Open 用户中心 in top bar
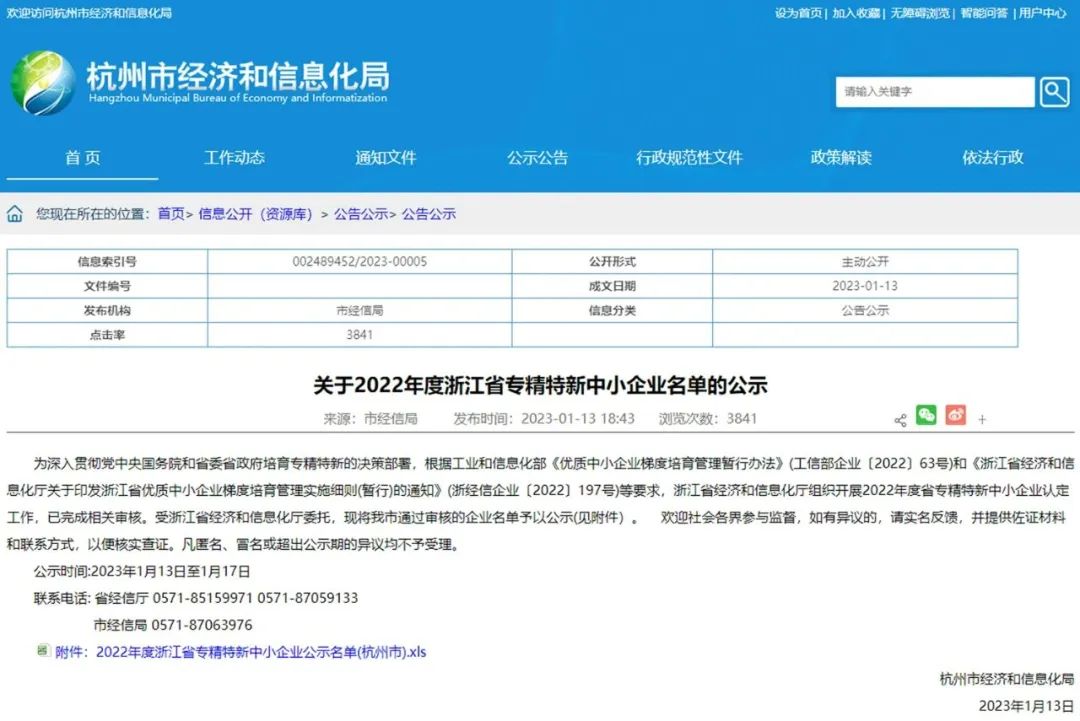Viewport: 1080px width, 721px height. [x=1043, y=13]
